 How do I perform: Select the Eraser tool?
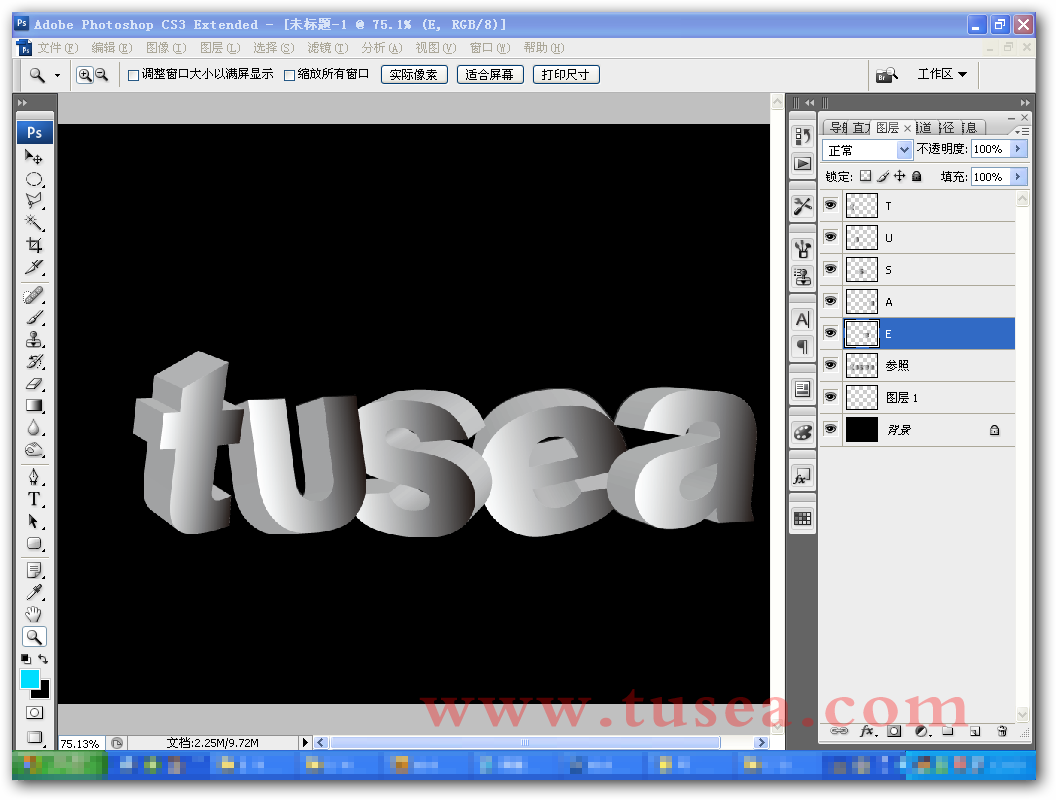pos(34,384)
